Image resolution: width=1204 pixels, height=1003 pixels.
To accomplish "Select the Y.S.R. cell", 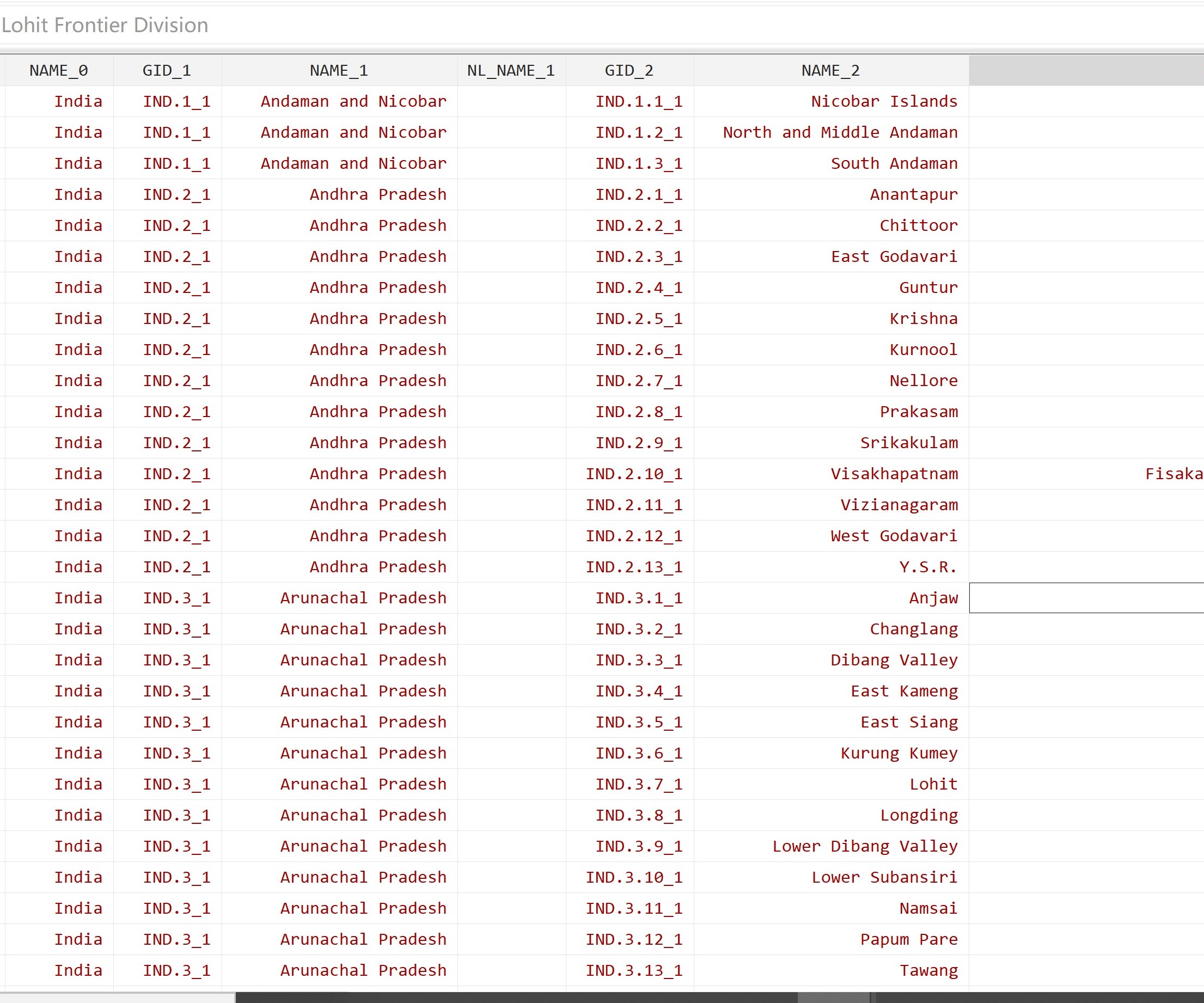I will pos(928,567).
